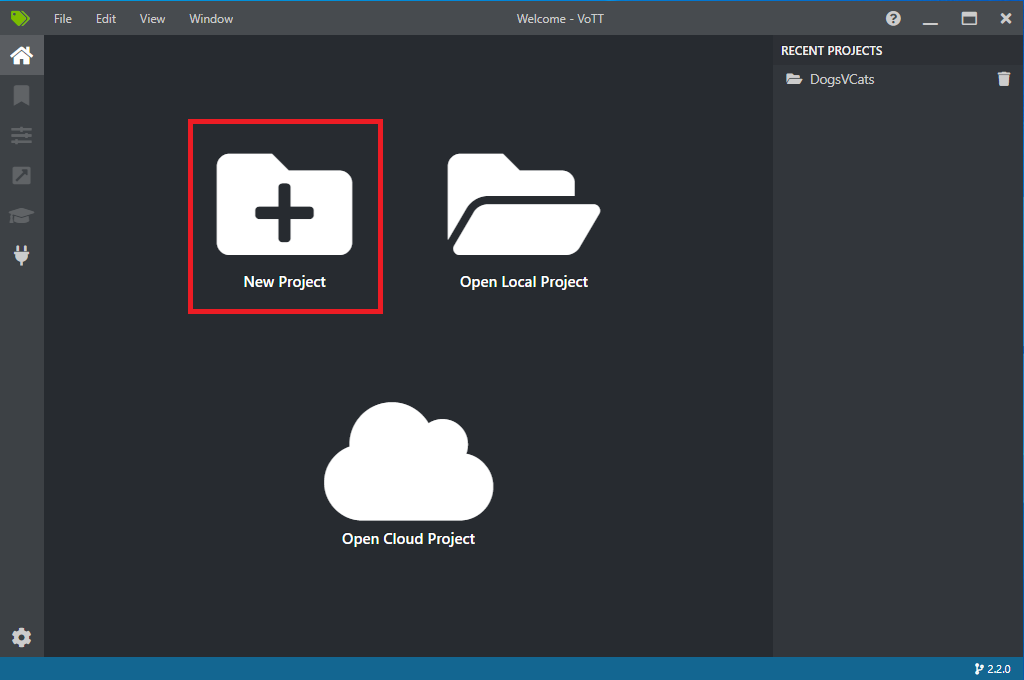The image size is (1024, 680).
Task: Click the version 2.2.0 status indicator
Action: (993, 669)
